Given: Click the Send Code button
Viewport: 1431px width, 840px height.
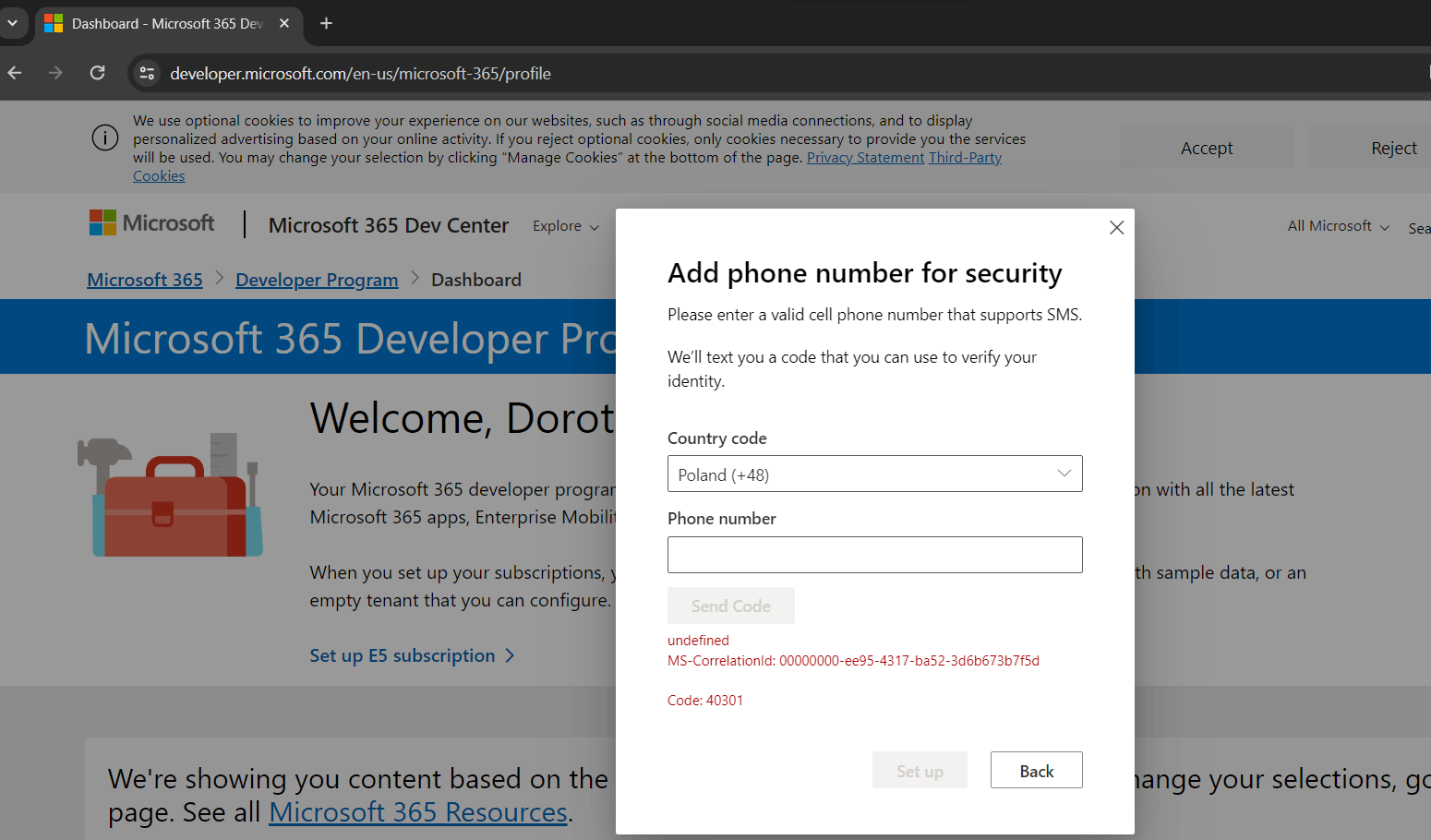Looking at the screenshot, I should 730,606.
